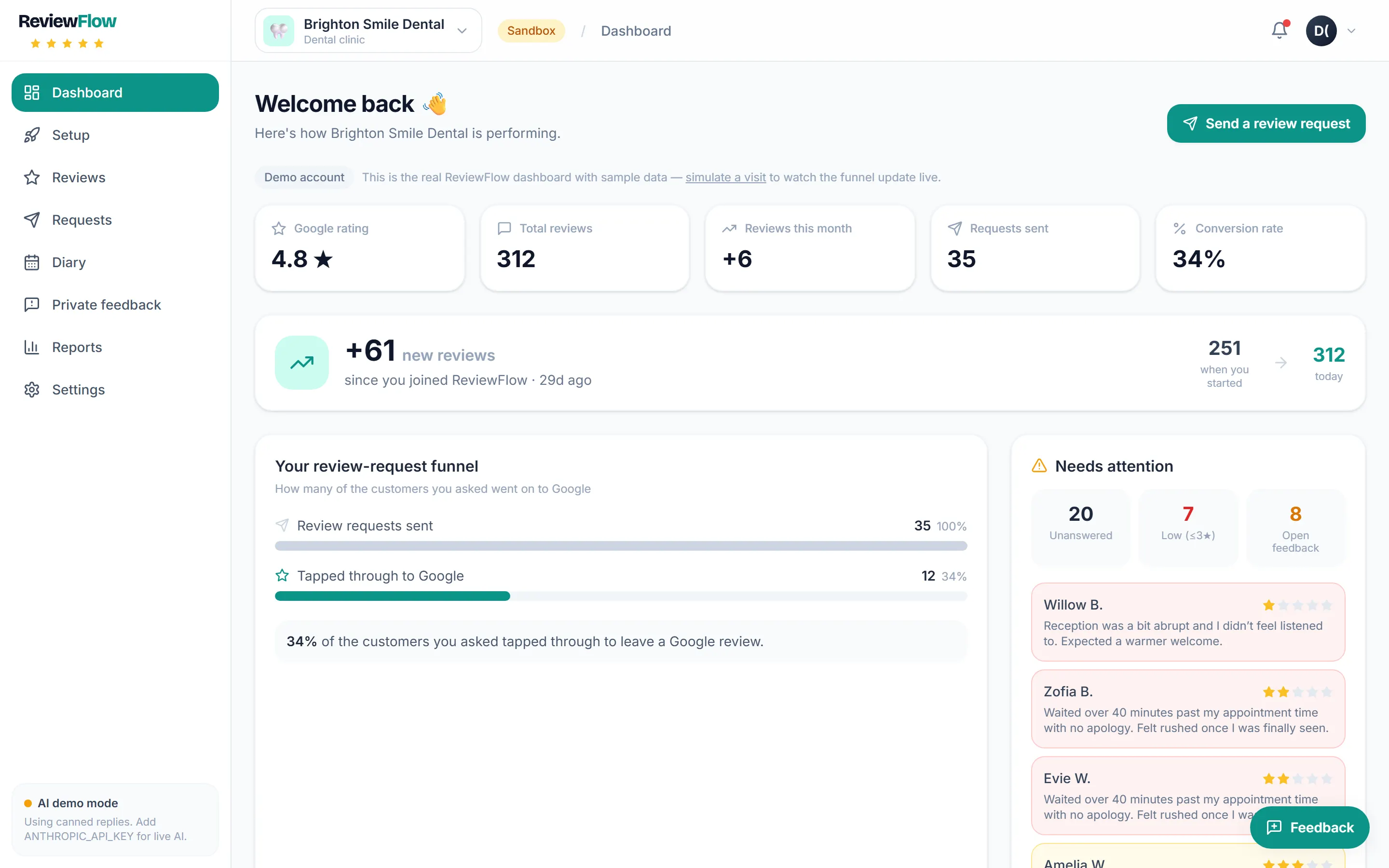
Task: Click the Review requests sent plane icon
Action: [283, 525]
